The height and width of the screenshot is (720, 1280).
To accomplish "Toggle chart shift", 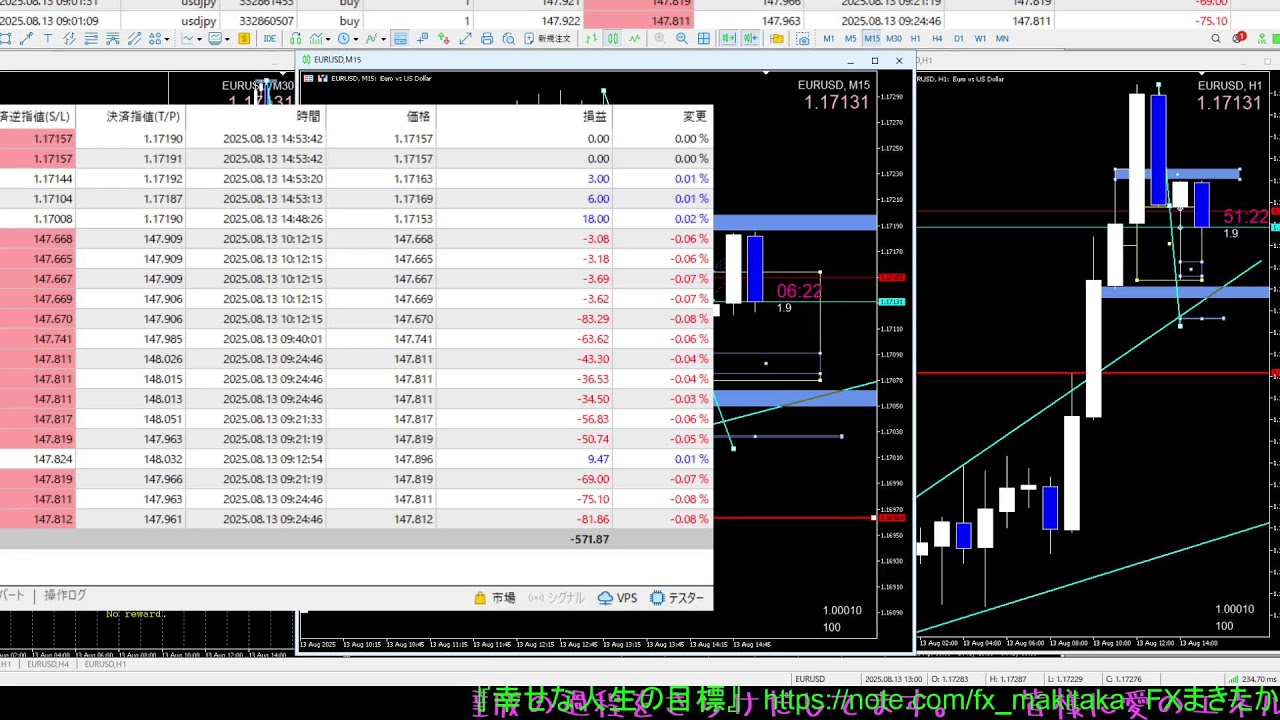I will coord(750,39).
